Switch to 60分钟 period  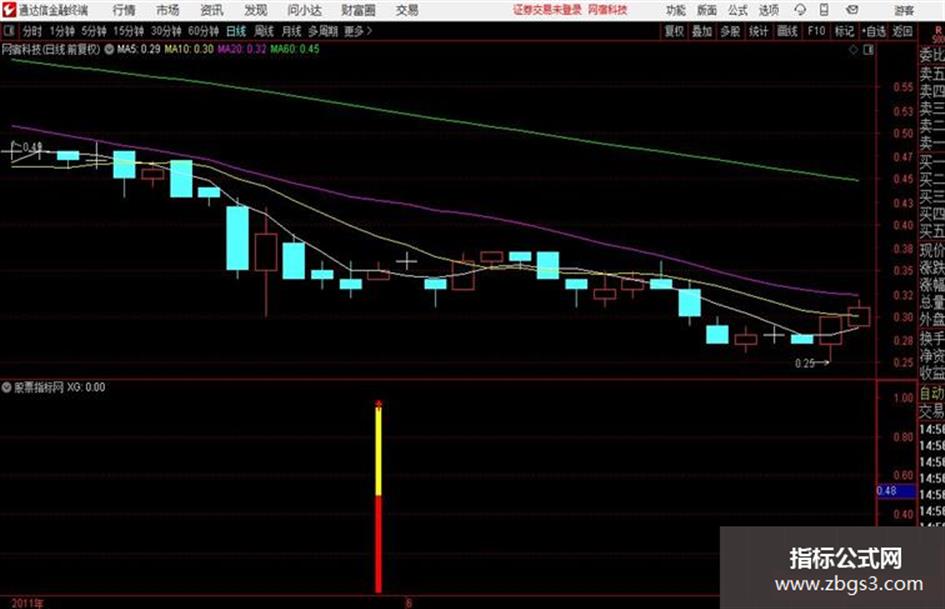[x=204, y=31]
